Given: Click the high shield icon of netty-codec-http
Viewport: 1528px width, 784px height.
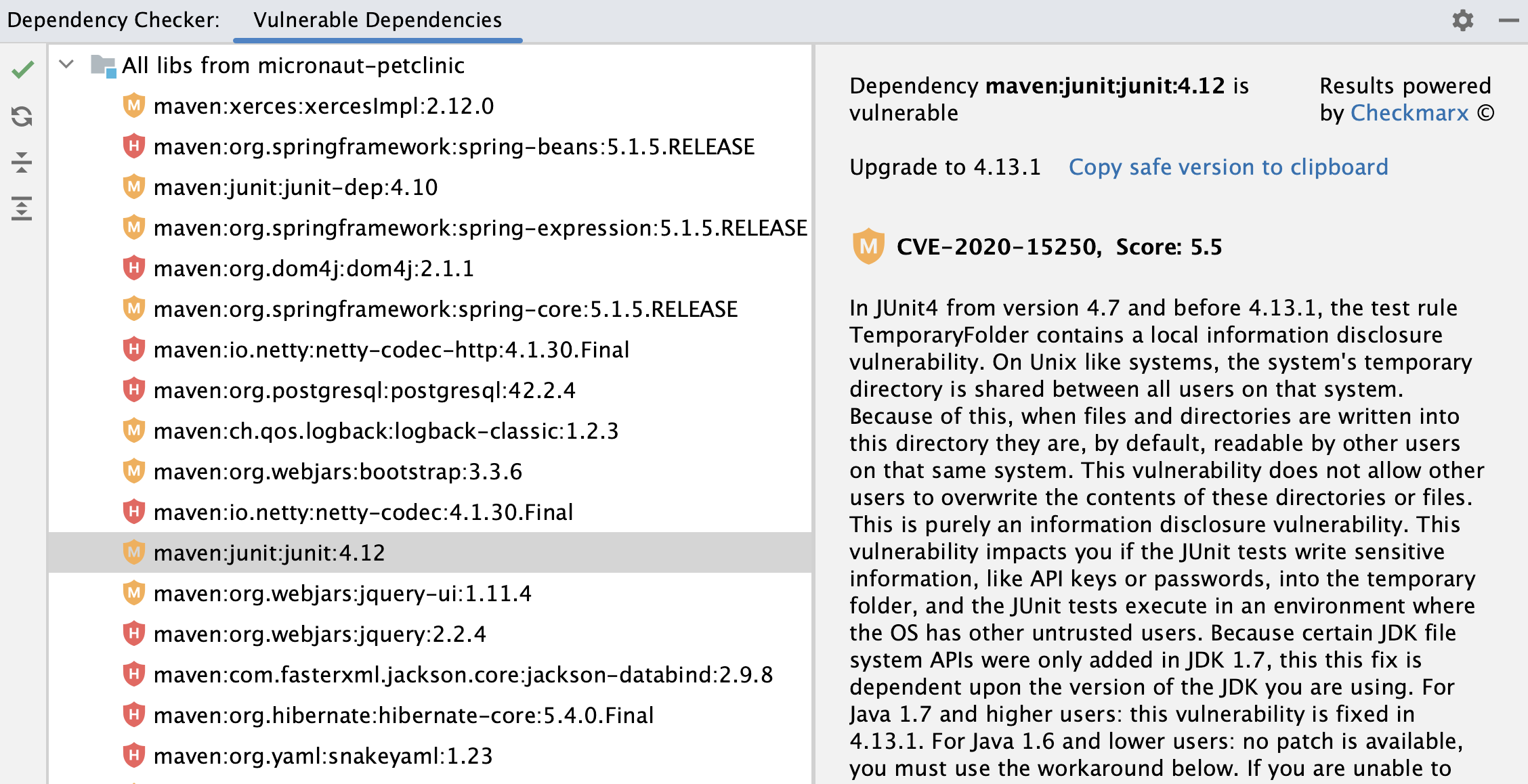Looking at the screenshot, I should (134, 349).
